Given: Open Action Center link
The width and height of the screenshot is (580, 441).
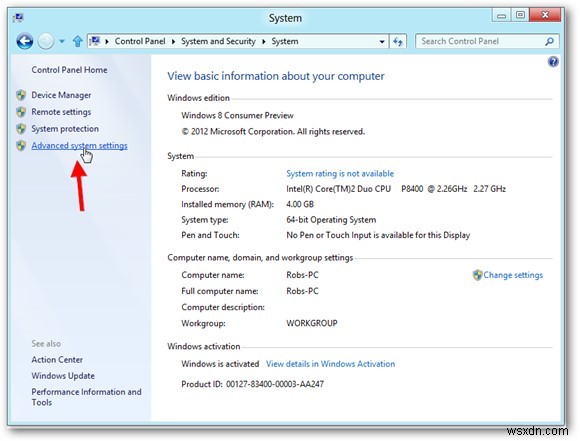Looking at the screenshot, I should click(x=57, y=360).
